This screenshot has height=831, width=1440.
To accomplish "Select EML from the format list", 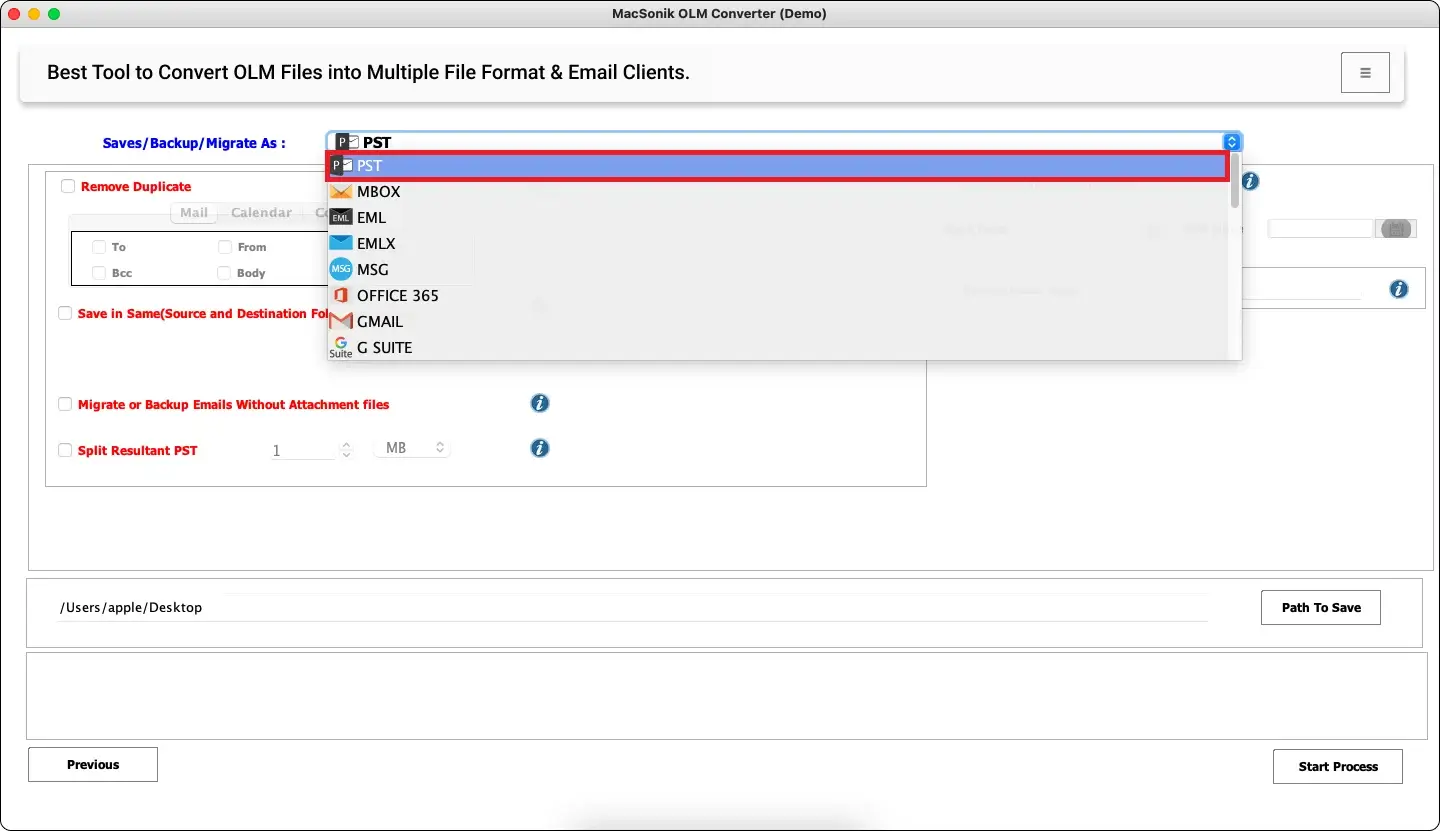I will (x=778, y=218).
